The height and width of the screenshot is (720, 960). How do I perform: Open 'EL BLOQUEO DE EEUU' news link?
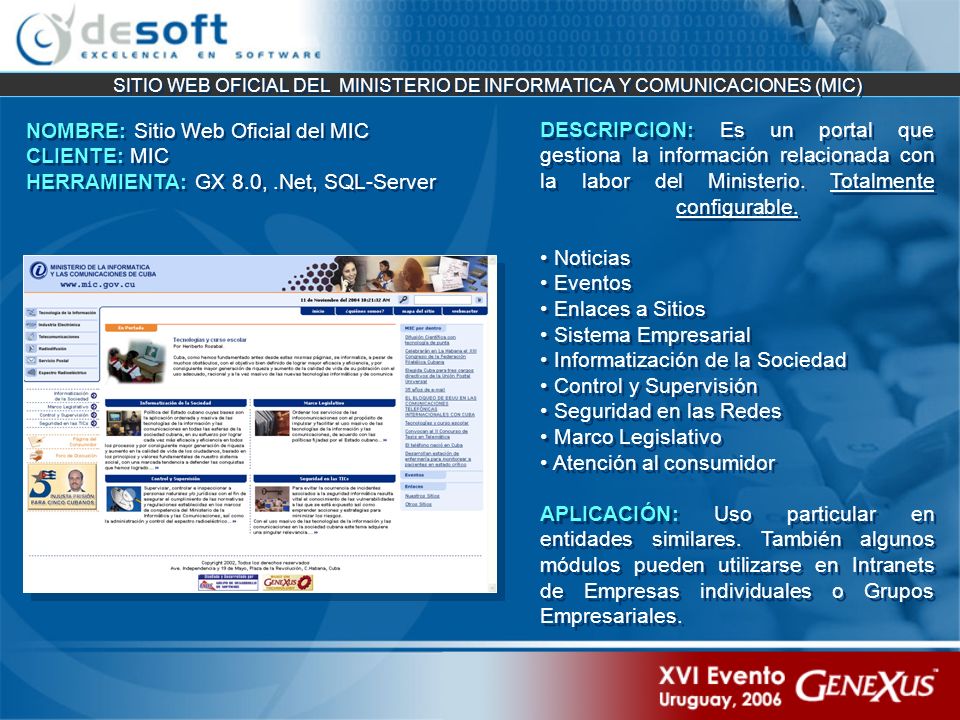[441, 407]
